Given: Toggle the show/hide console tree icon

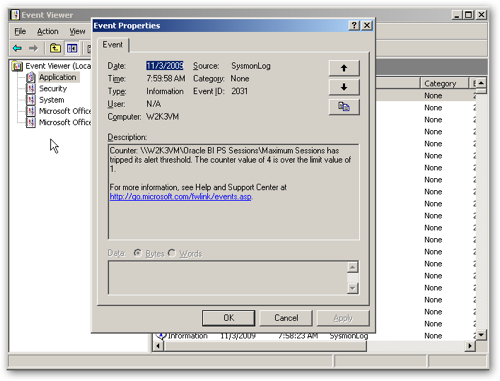Looking at the screenshot, I should (72, 48).
